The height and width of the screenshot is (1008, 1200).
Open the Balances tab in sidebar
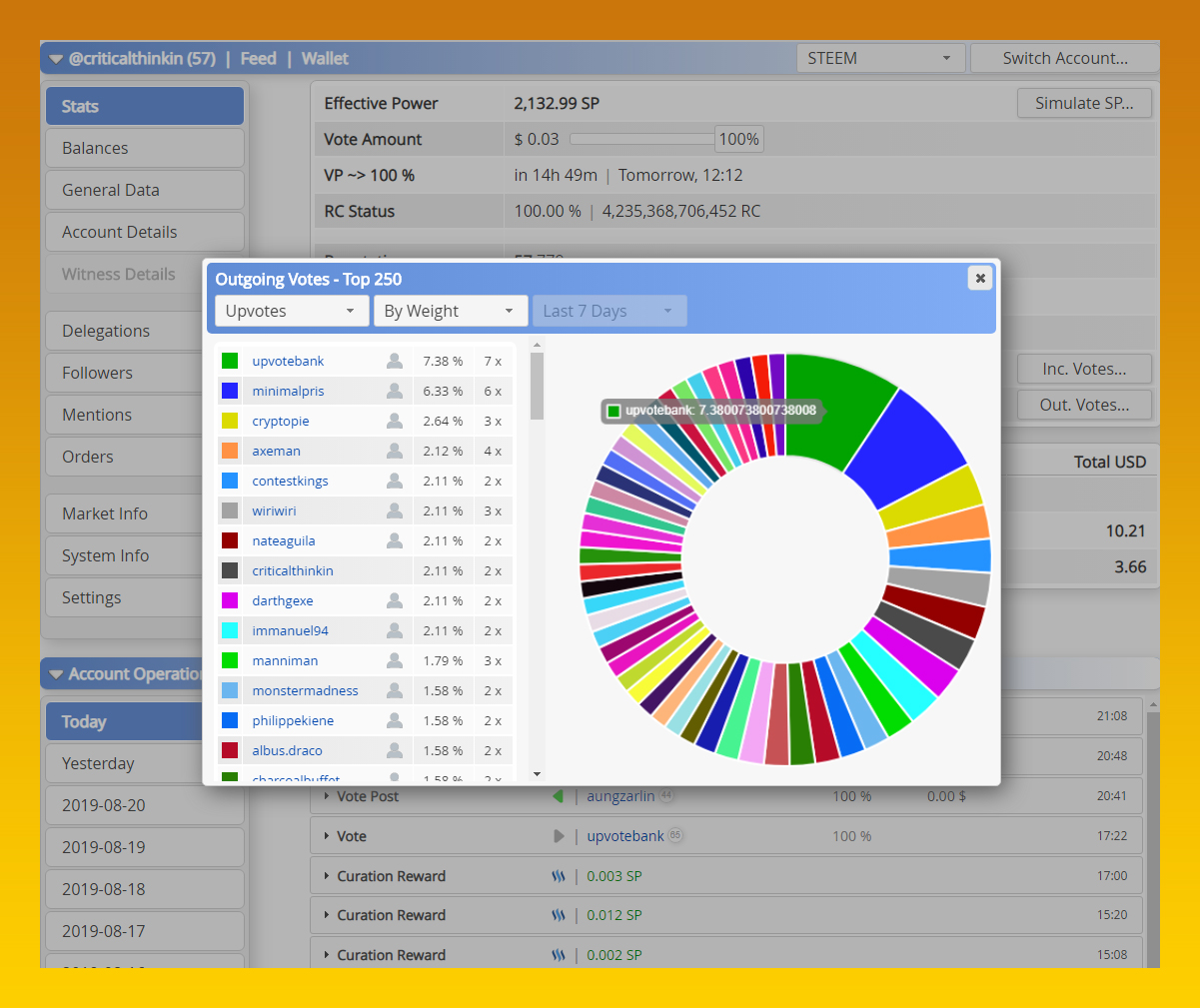point(145,148)
